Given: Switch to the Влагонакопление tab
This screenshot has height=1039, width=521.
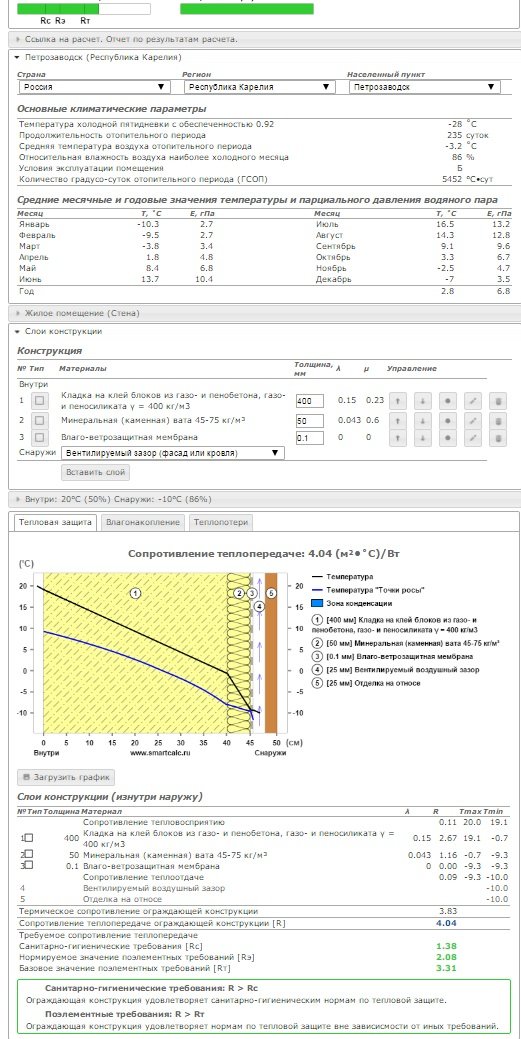Looking at the screenshot, I should (x=143, y=522).
